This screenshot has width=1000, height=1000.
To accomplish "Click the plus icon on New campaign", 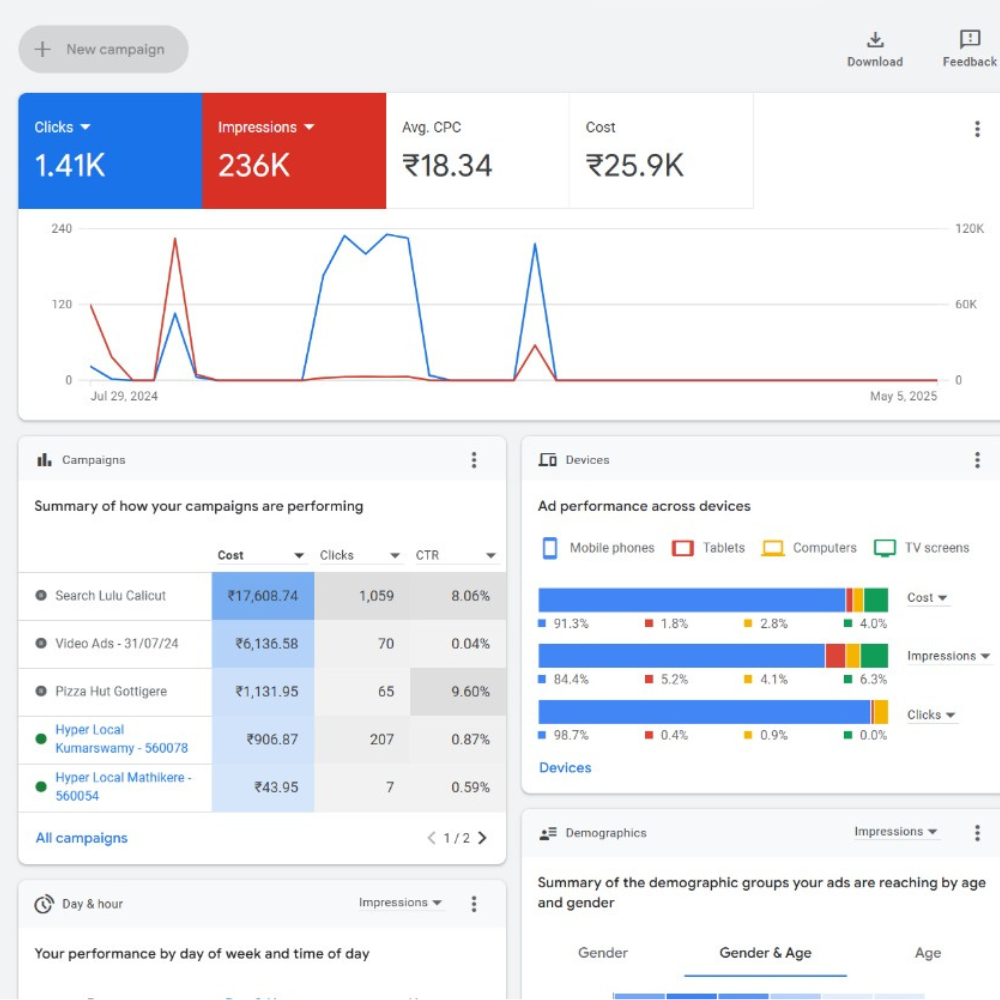I will 43,49.
